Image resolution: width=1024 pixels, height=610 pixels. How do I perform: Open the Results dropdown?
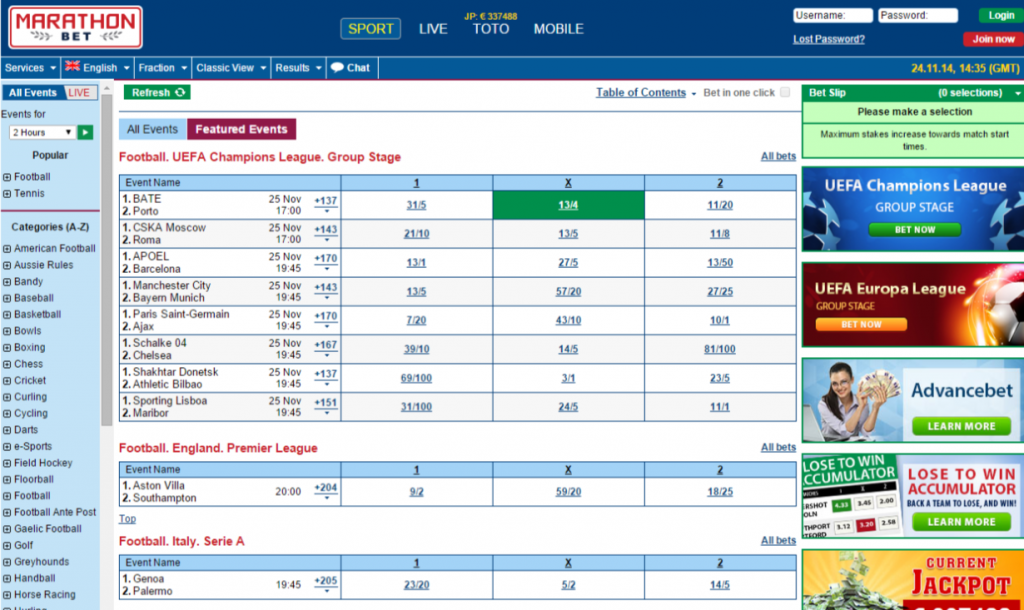[298, 68]
